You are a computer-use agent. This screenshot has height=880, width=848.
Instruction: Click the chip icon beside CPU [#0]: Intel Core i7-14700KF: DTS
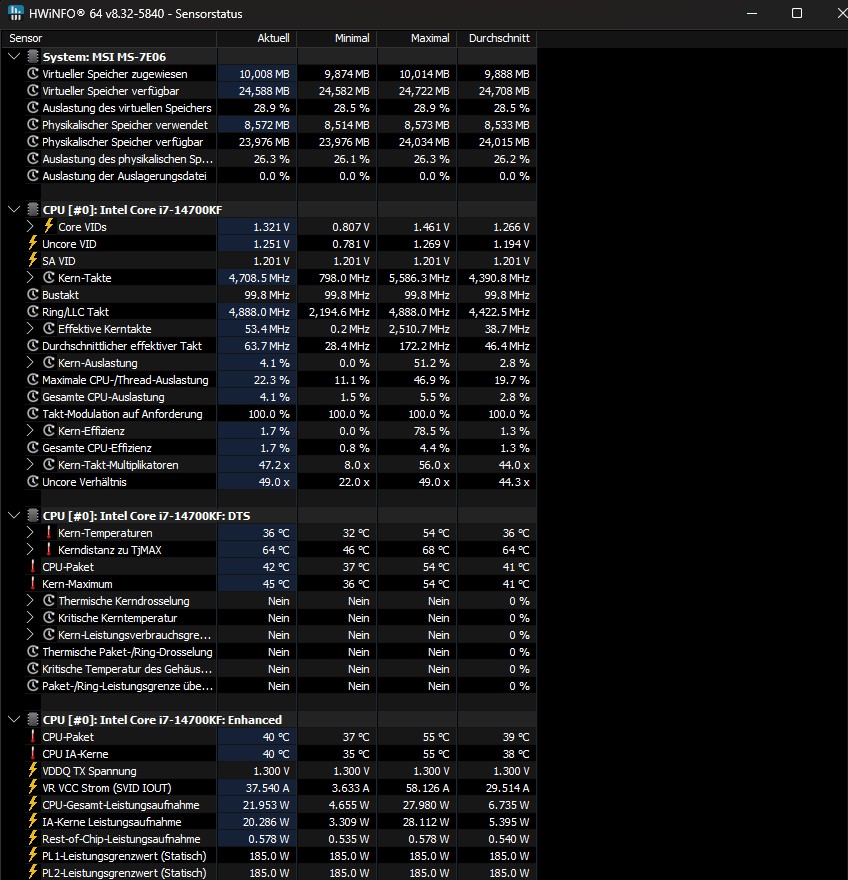coord(33,516)
